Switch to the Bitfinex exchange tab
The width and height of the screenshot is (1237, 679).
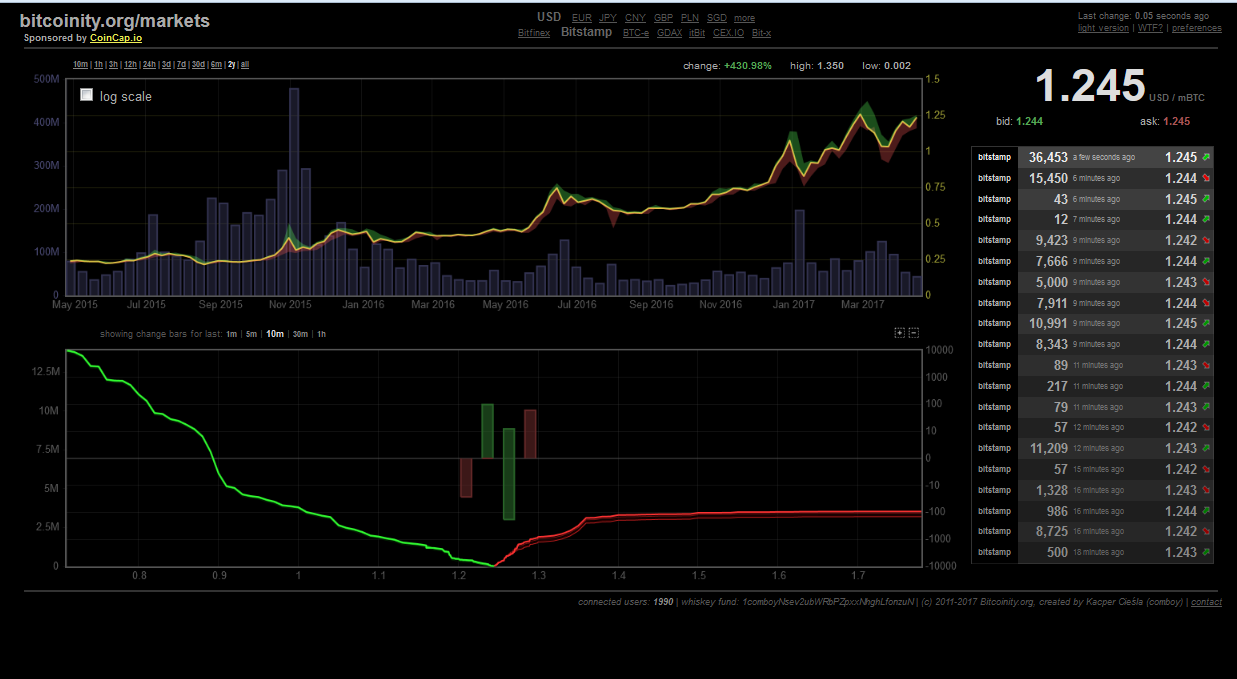(x=533, y=32)
